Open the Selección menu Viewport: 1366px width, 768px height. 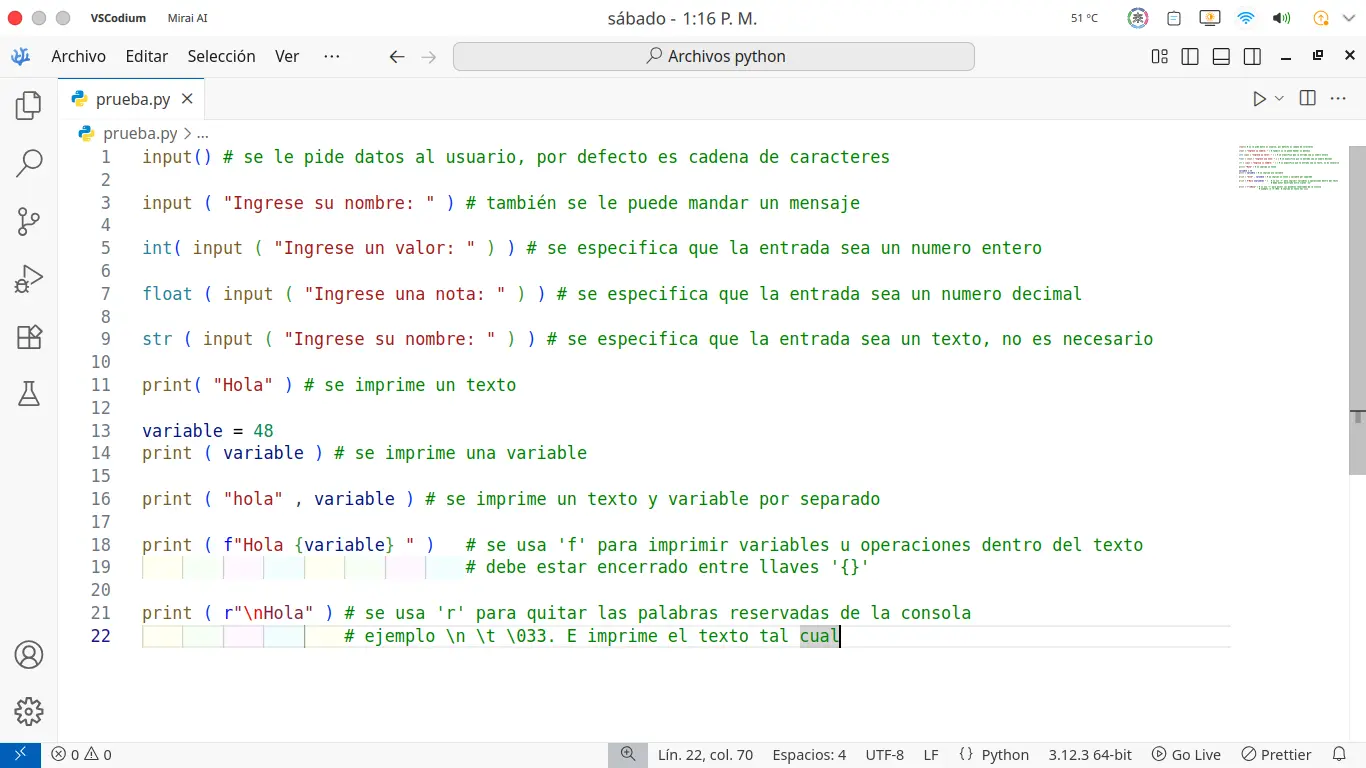click(222, 57)
